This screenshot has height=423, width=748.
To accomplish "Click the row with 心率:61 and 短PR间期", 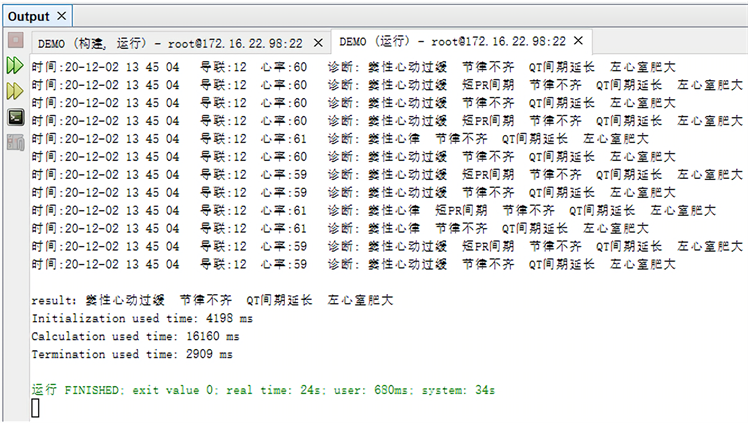I will pyautogui.click(x=374, y=210).
